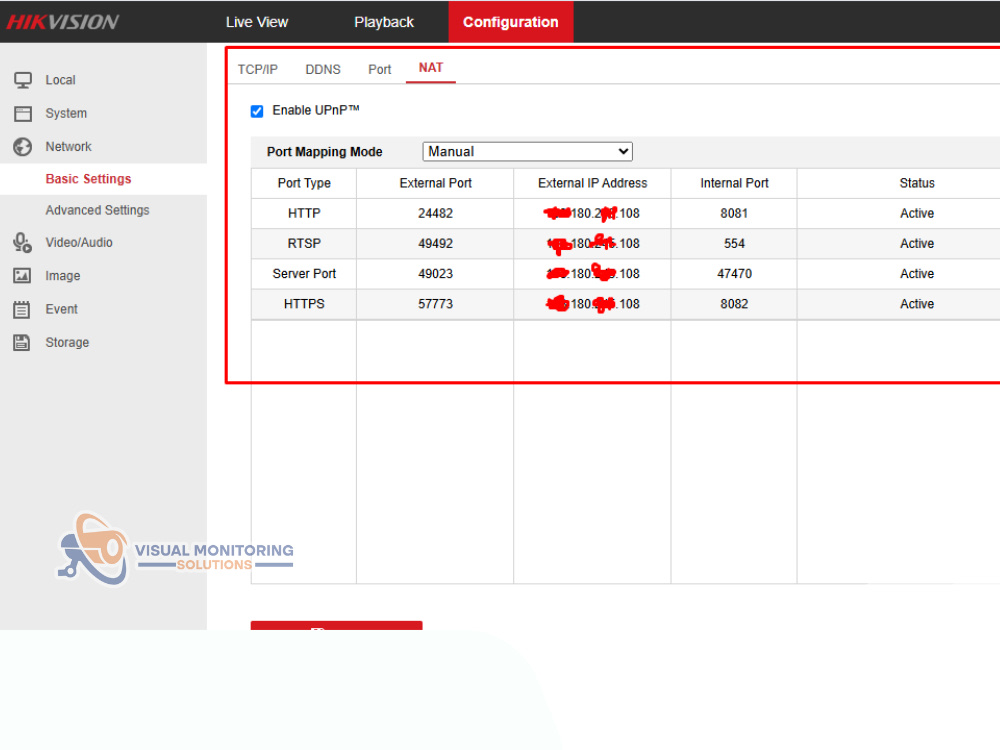
Task: Expand Network in the sidebar
Action: point(68,147)
